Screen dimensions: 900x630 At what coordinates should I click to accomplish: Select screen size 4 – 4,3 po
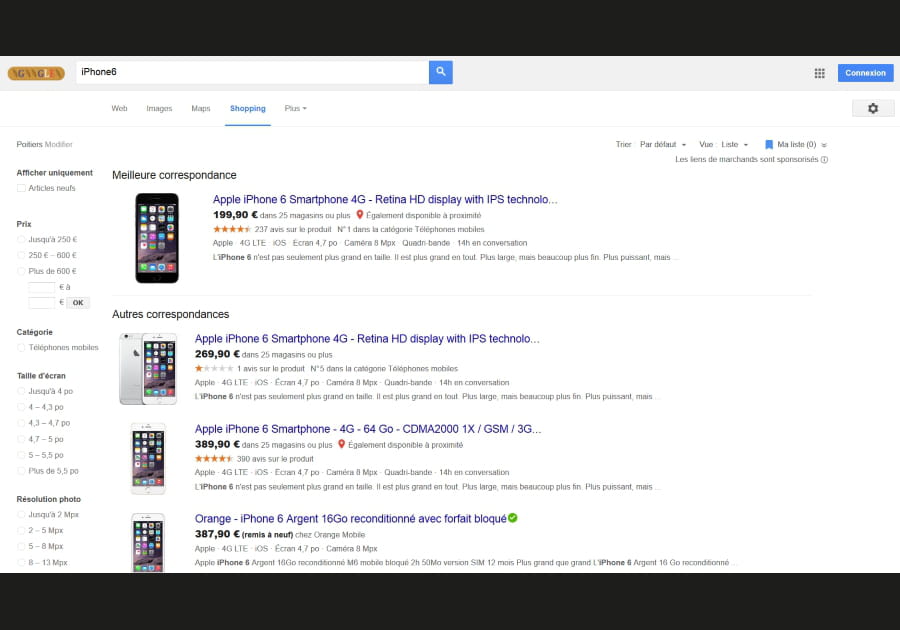pos(21,407)
